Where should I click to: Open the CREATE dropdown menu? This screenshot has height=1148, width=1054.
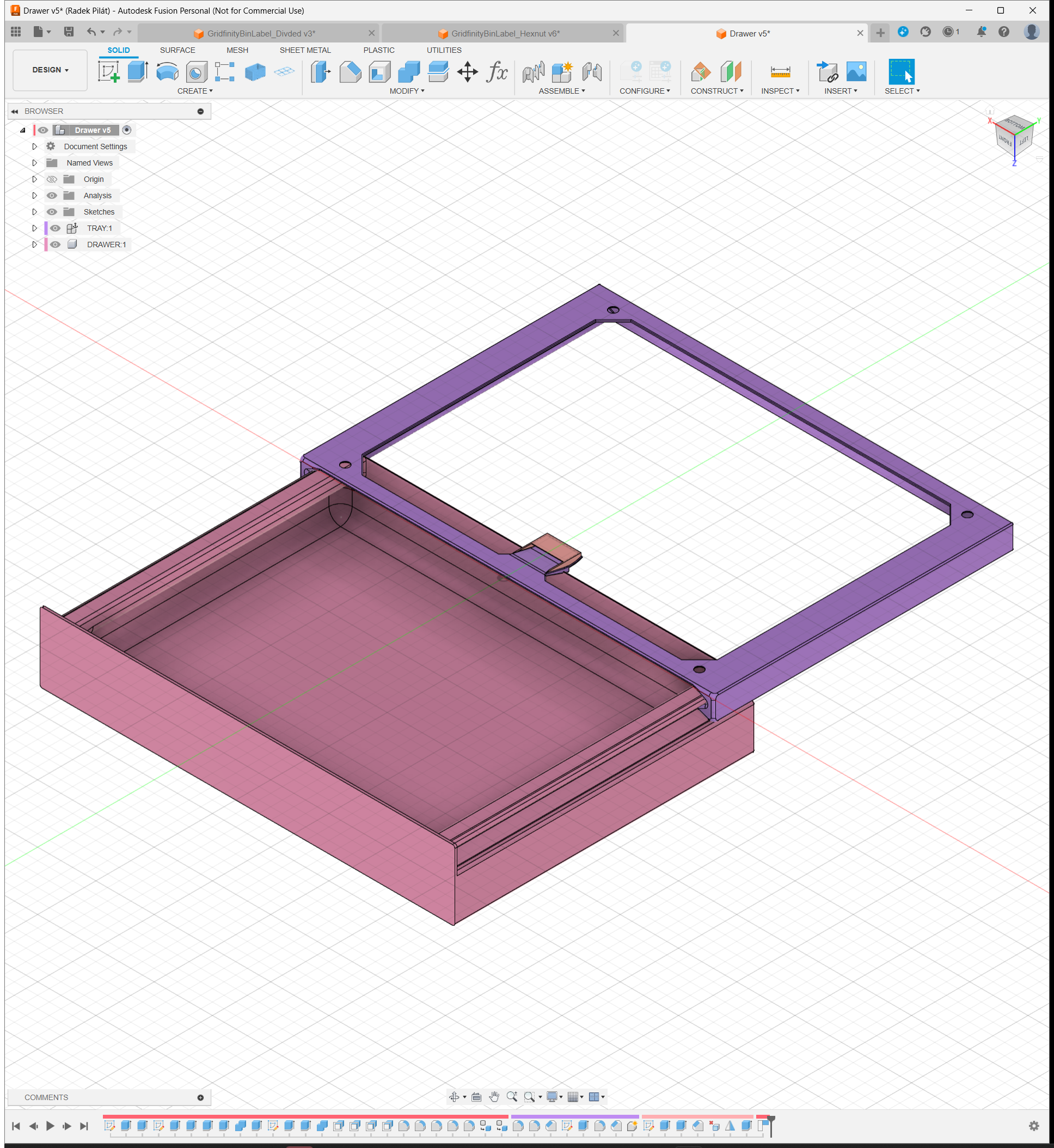(195, 91)
